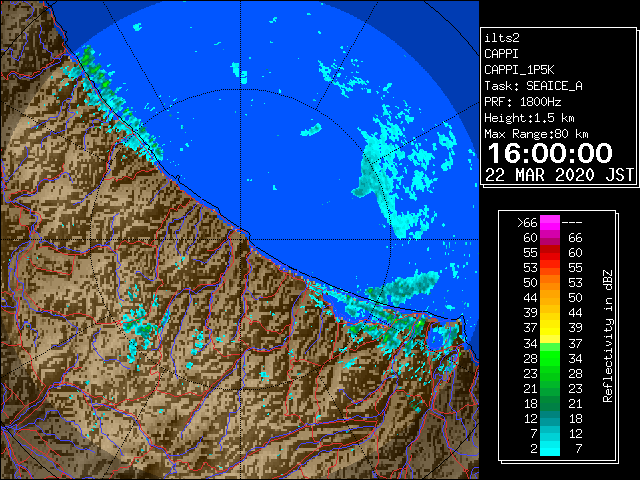This screenshot has height=480, width=640.
Task: Click the "PRF: 1800Hz" text
Action: point(523,102)
